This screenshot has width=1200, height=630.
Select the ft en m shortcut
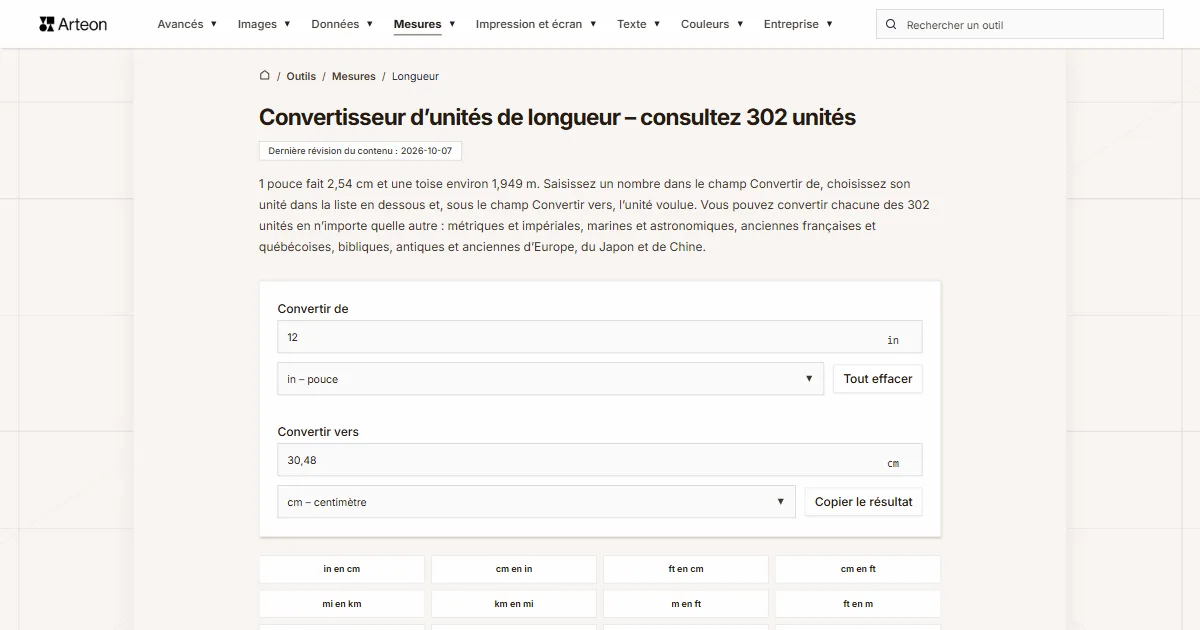click(858, 604)
